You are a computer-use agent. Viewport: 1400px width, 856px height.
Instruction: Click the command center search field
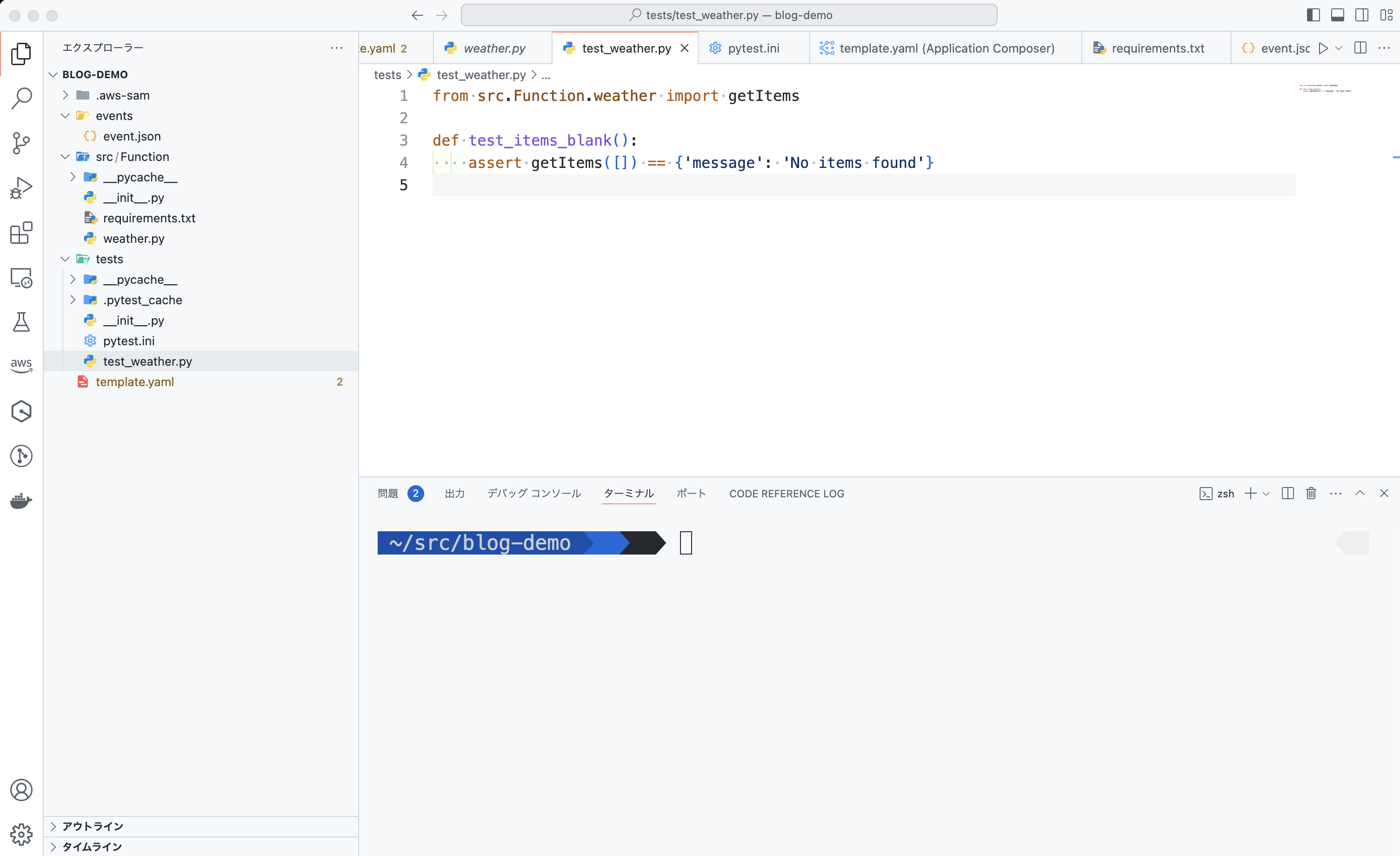[x=729, y=15]
